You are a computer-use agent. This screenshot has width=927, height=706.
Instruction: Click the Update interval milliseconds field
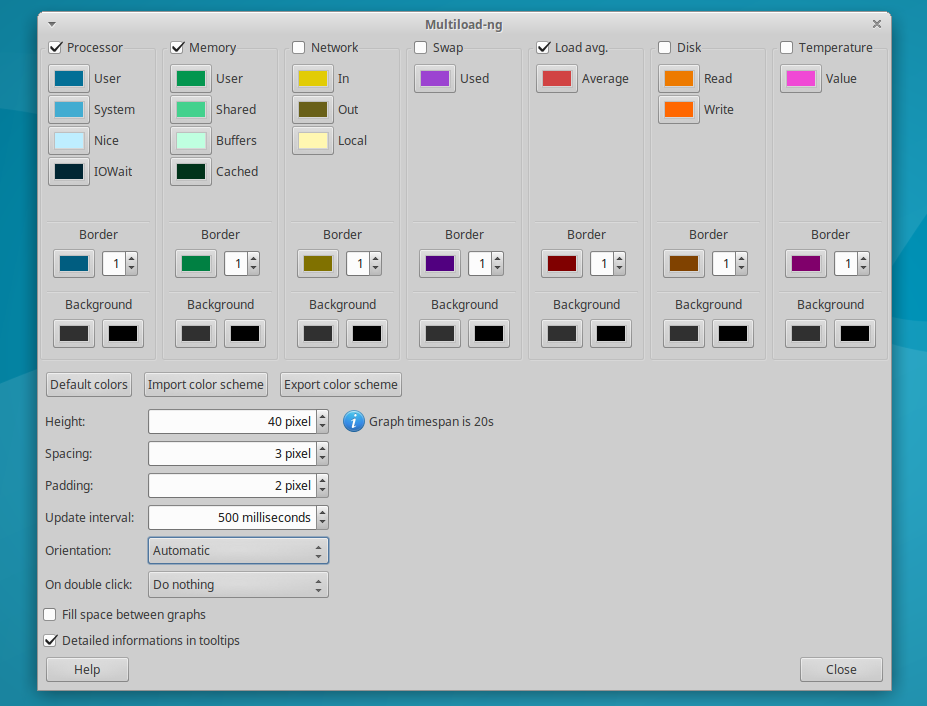pyautogui.click(x=232, y=517)
